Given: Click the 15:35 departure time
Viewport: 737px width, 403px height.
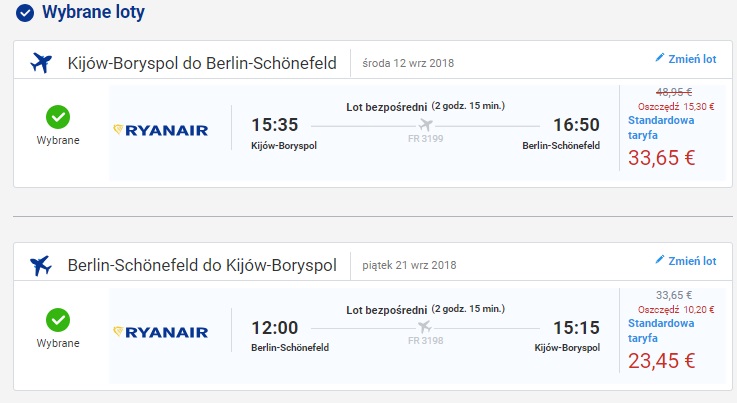Looking at the screenshot, I should tap(274, 125).
